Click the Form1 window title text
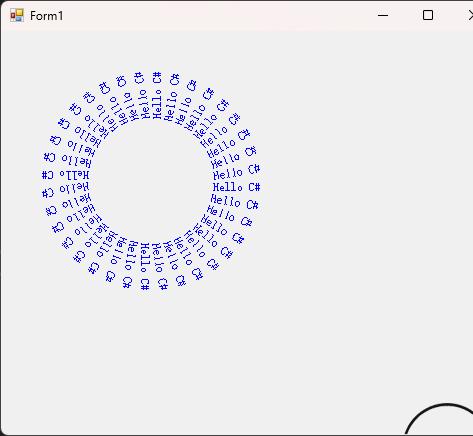The image size is (473, 436). point(46,16)
